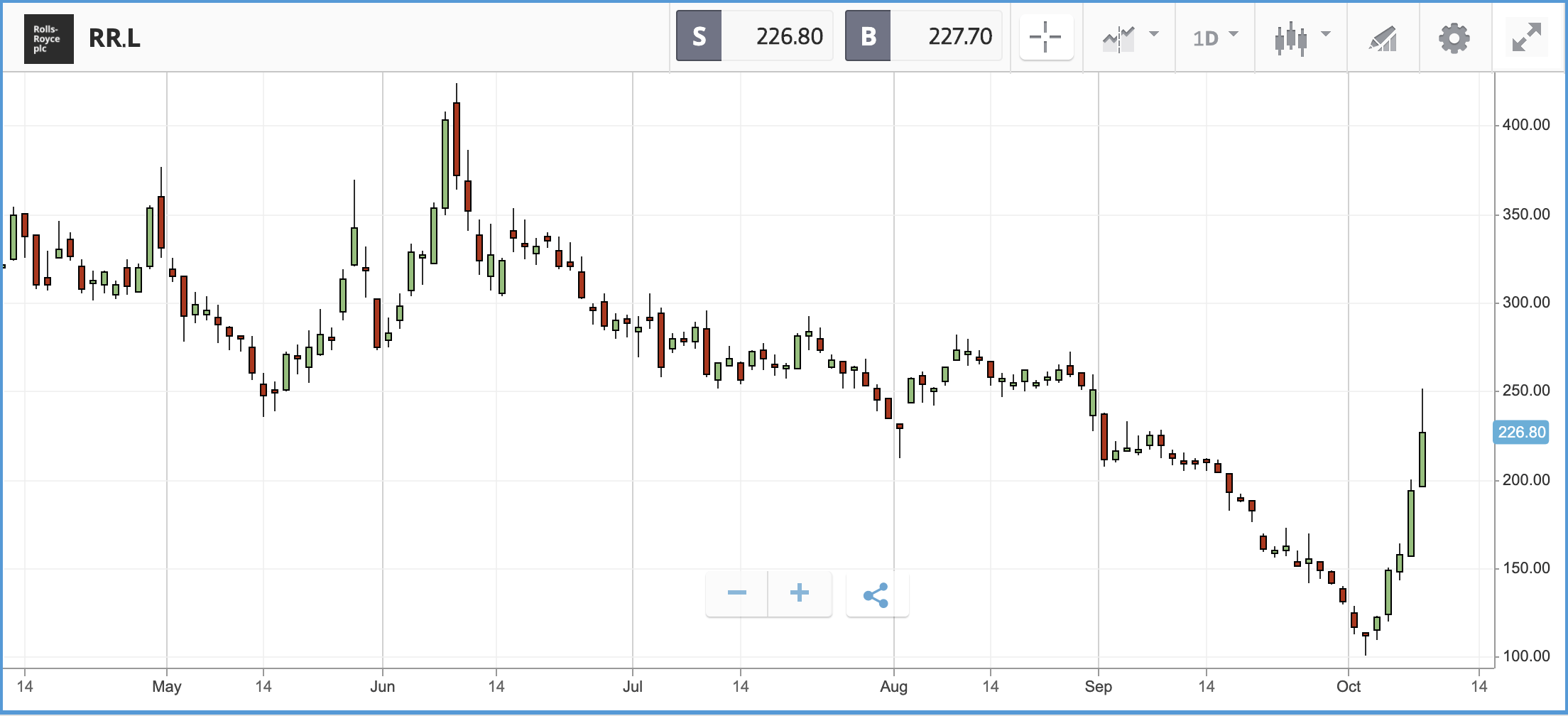This screenshot has height=716, width=1568.
Task: Expand chart to full screen
Action: [1526, 38]
